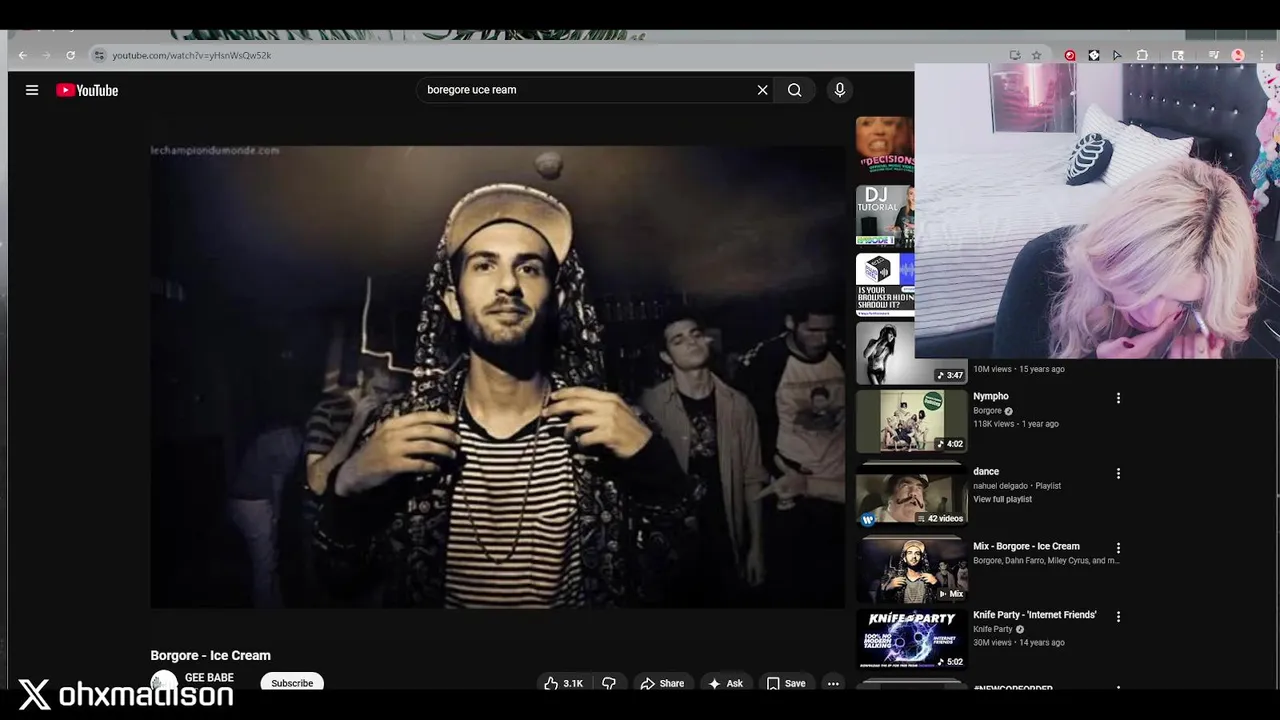Open the install/cast icon in the address bar
The image size is (1280, 720).
click(x=1014, y=55)
